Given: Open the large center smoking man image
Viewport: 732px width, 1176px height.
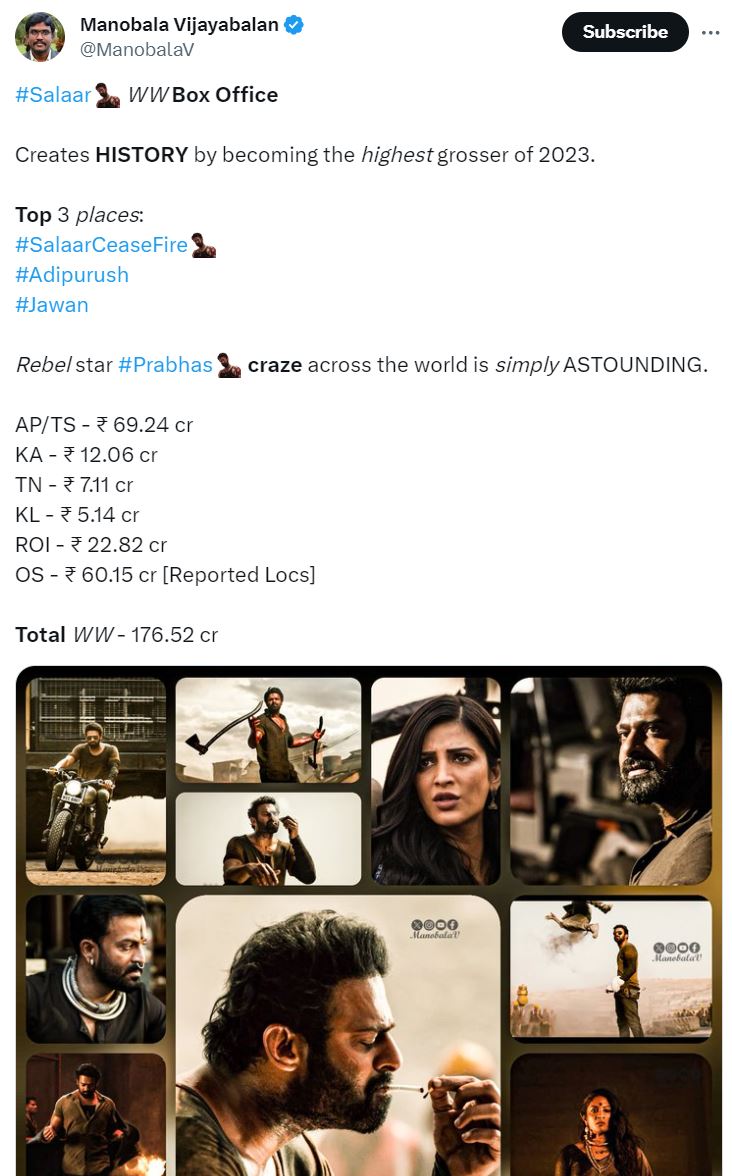Looking at the screenshot, I should (338, 1035).
